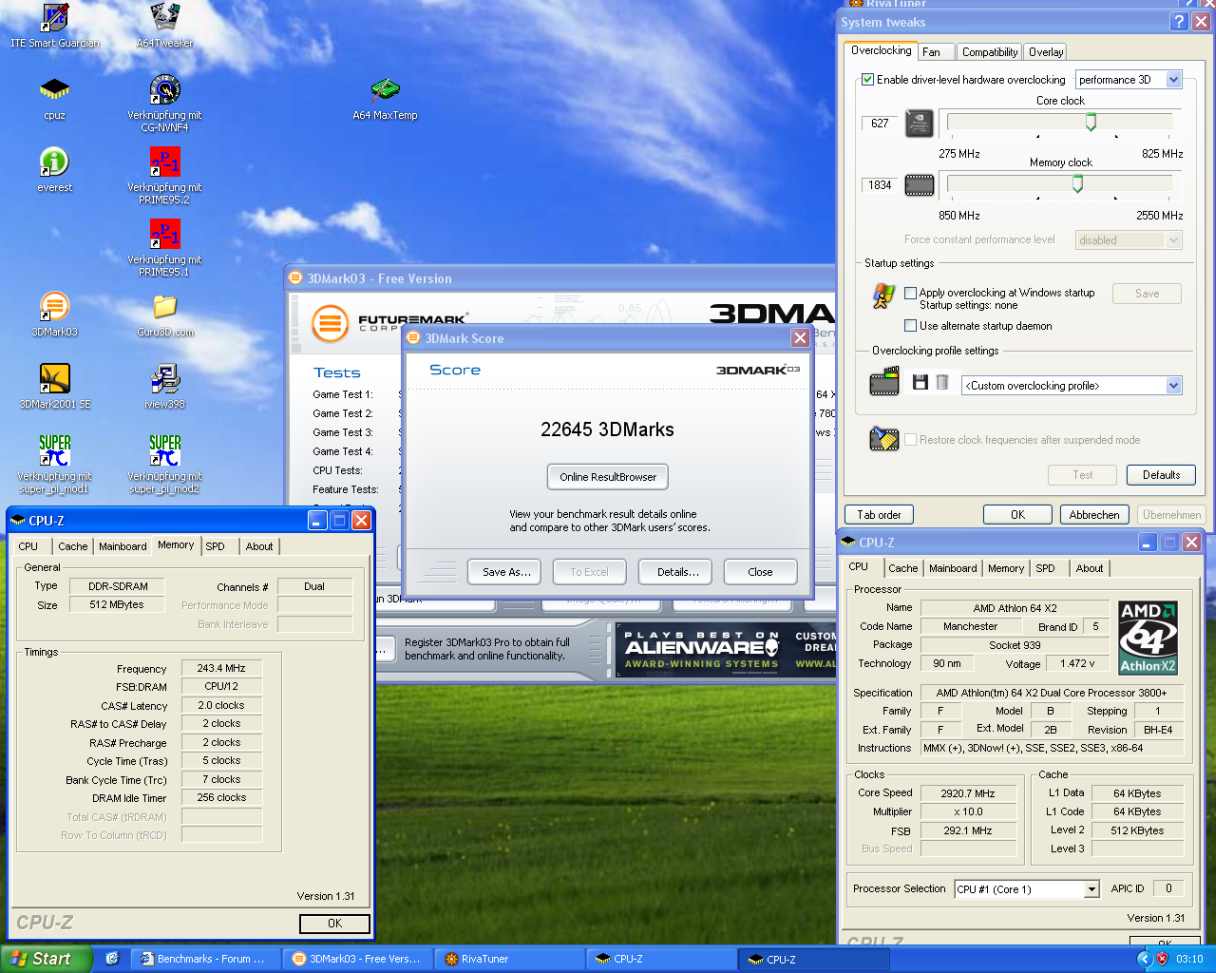Click the Internet Explorer quick launch icon
Screen dimensions: 1216x973
pos(112,958)
